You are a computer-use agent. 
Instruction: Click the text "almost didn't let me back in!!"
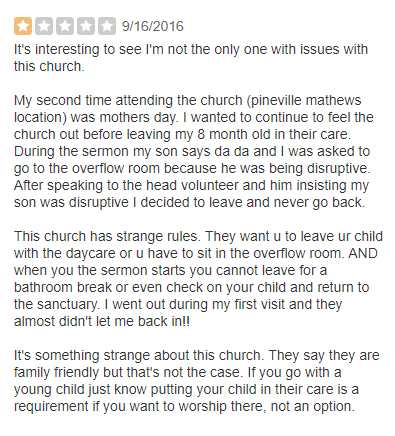coord(102,321)
